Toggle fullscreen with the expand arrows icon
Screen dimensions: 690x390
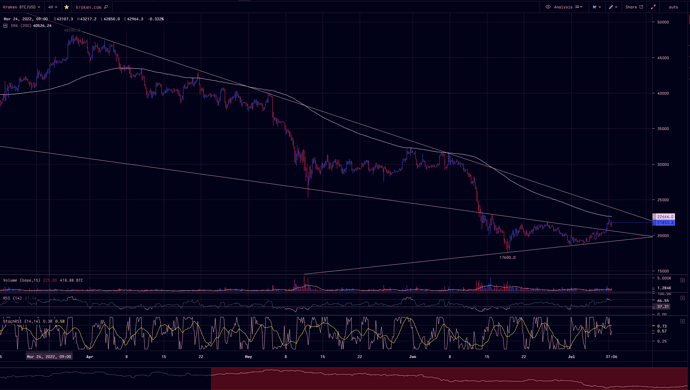point(653,7)
